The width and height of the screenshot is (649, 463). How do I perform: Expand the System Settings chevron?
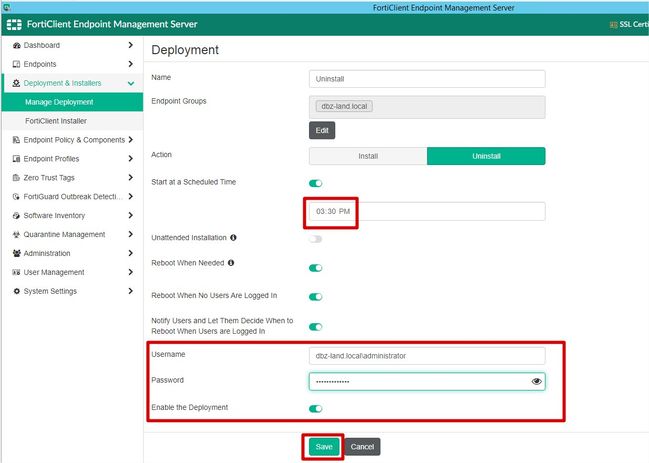tap(131, 291)
